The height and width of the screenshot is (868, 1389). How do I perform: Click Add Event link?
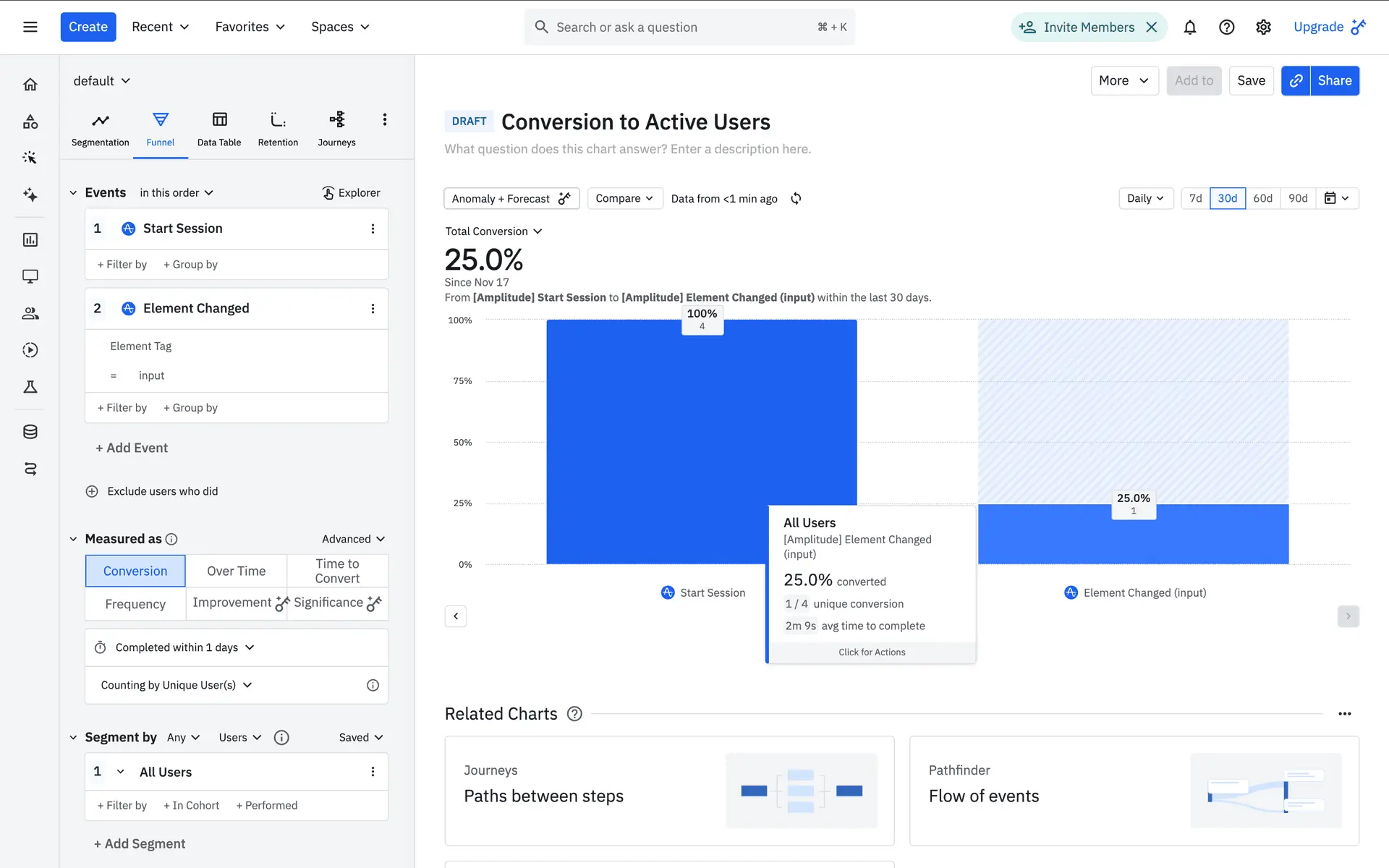pyautogui.click(x=132, y=448)
